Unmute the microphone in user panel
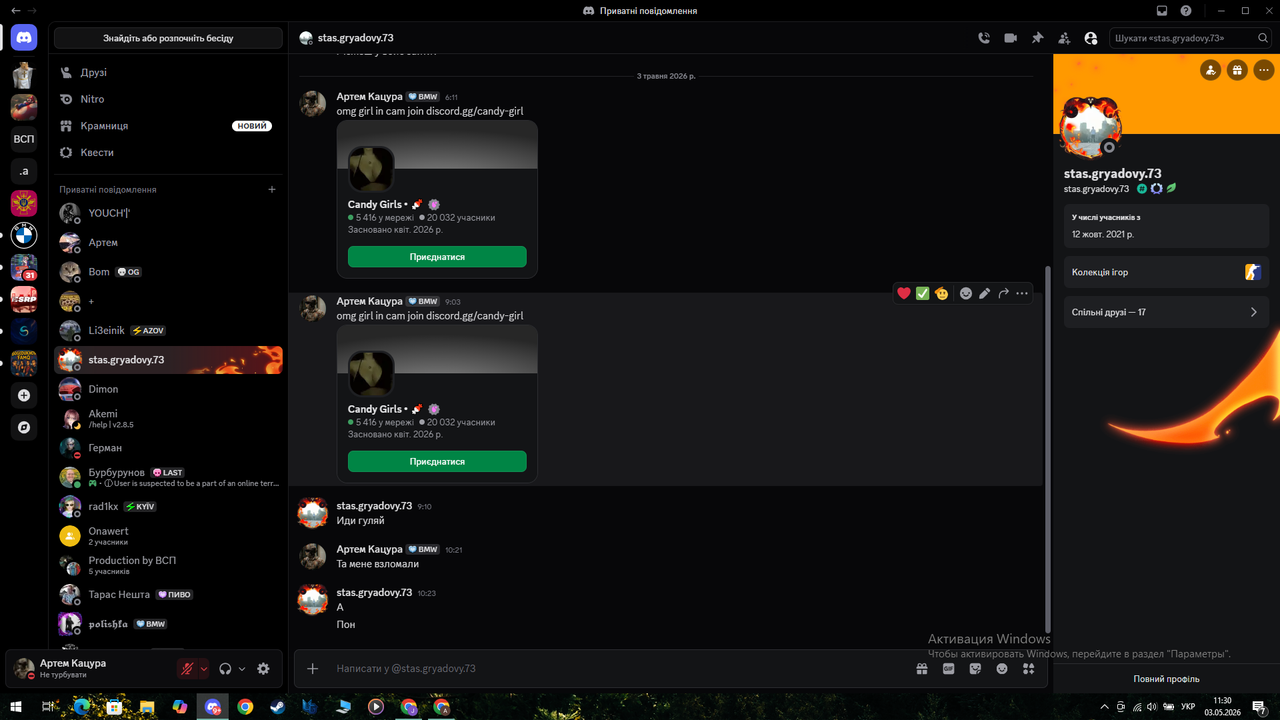This screenshot has width=1280, height=720. [187, 669]
